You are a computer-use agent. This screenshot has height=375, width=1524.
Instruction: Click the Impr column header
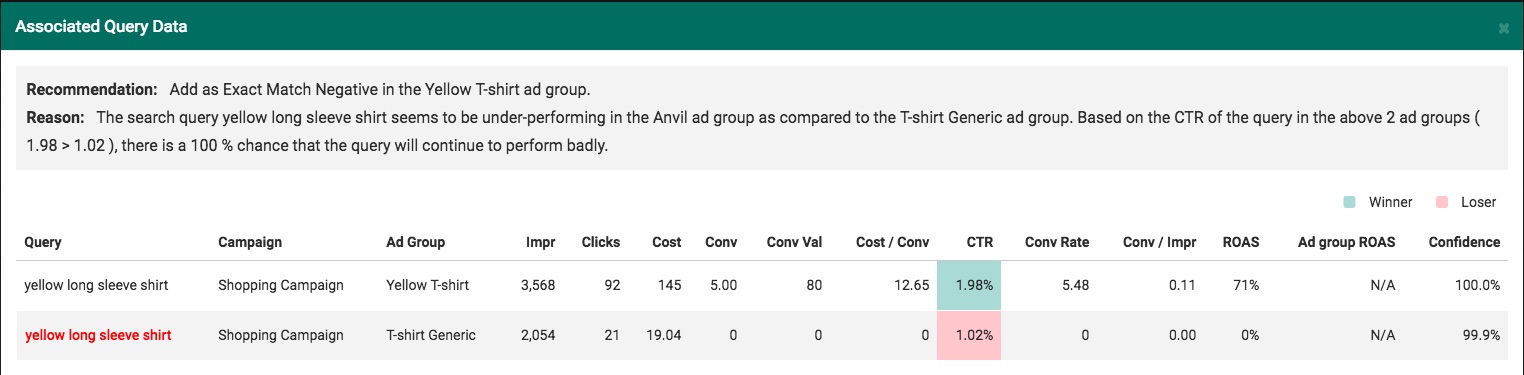(x=541, y=242)
